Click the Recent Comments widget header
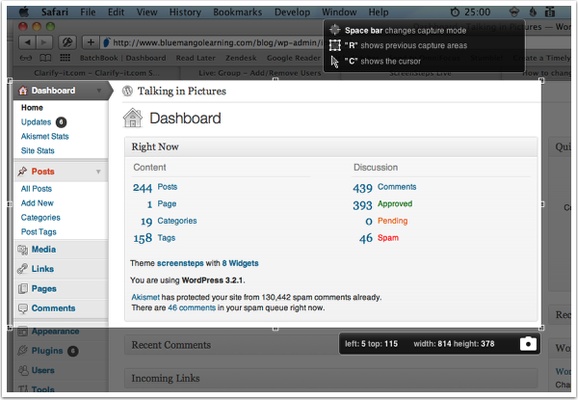 tap(232, 345)
